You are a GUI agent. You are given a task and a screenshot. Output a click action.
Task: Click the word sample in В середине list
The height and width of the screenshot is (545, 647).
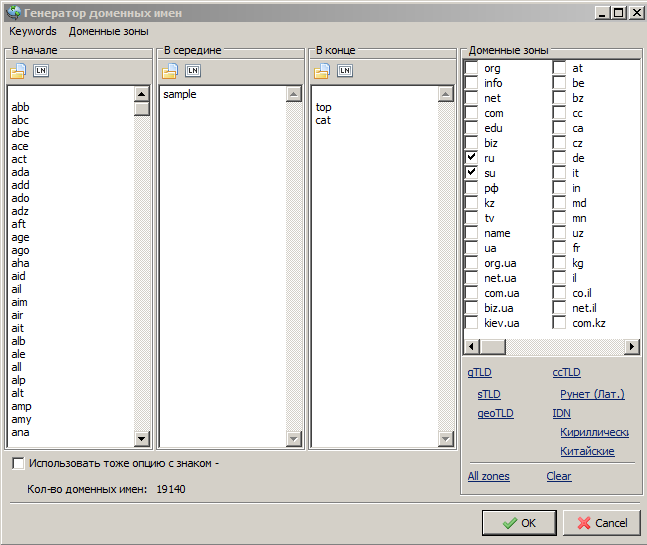pos(179,94)
